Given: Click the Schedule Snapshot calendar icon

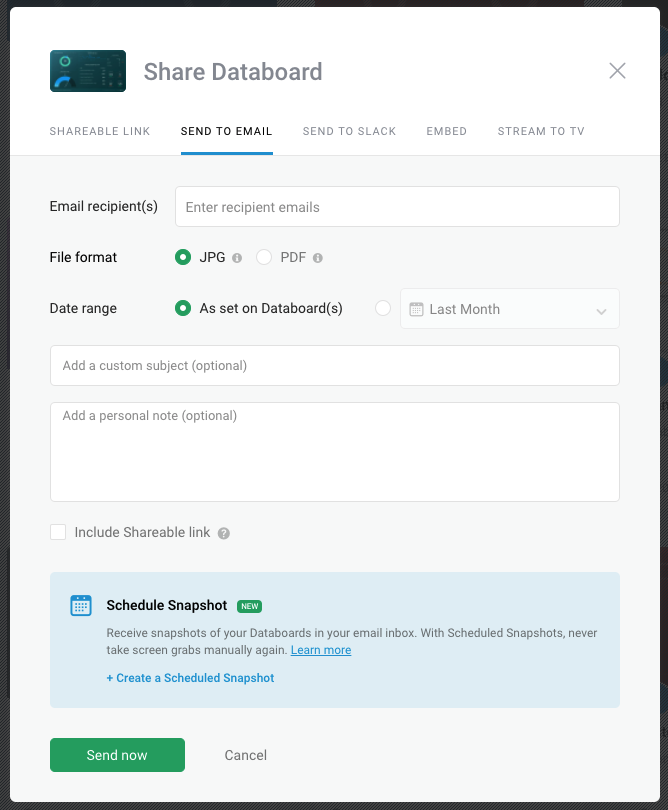Looking at the screenshot, I should (x=81, y=605).
